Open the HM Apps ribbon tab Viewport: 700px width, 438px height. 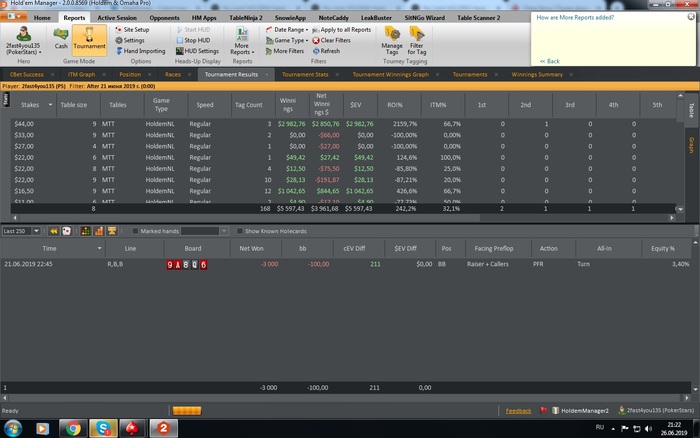204,18
